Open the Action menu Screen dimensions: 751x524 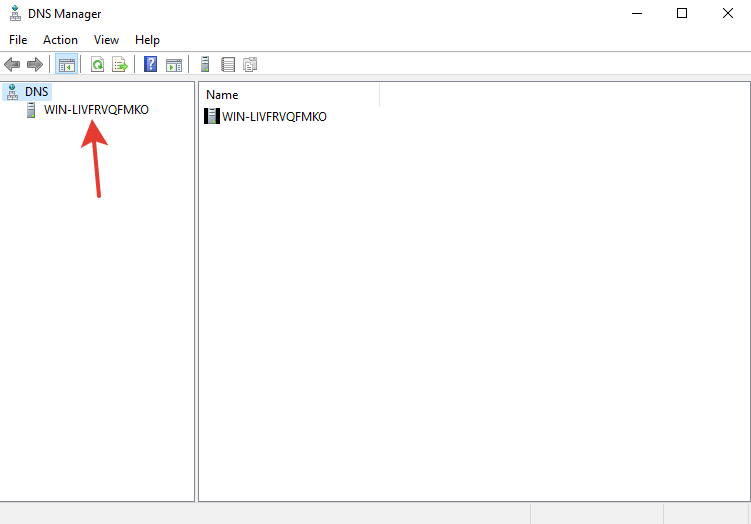pos(60,40)
